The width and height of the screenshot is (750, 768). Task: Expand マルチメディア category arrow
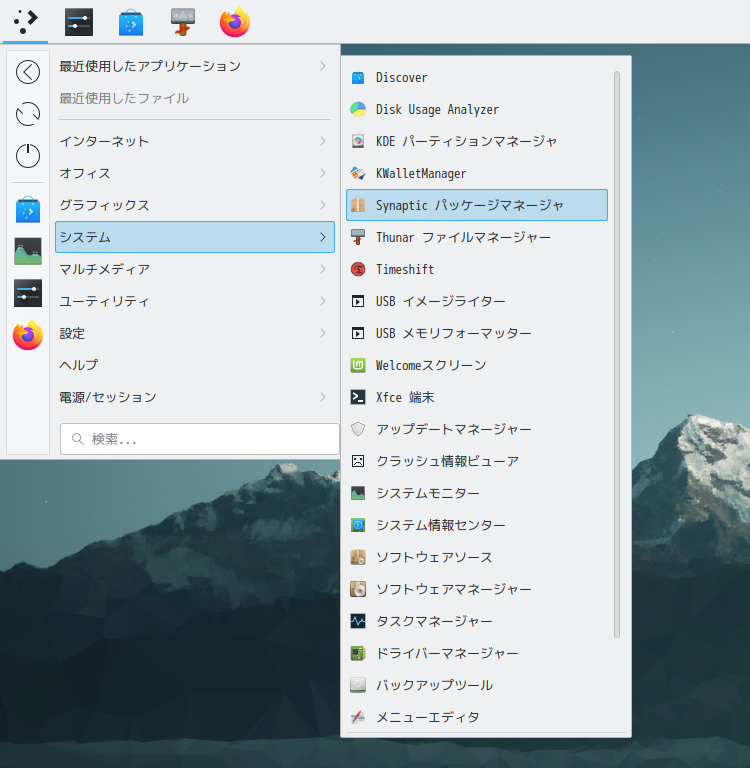click(x=323, y=269)
